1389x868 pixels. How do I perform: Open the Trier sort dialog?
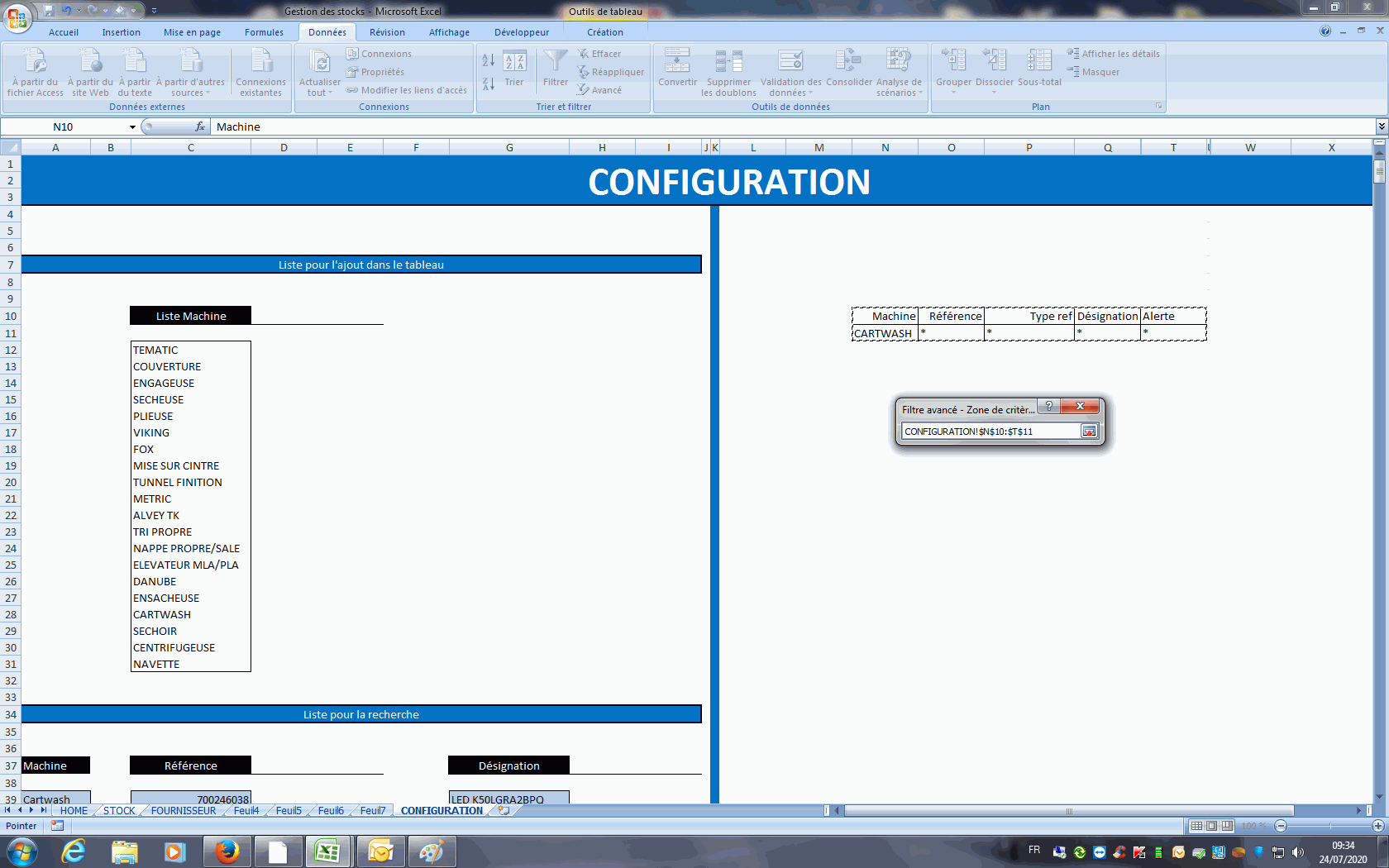coord(514,68)
